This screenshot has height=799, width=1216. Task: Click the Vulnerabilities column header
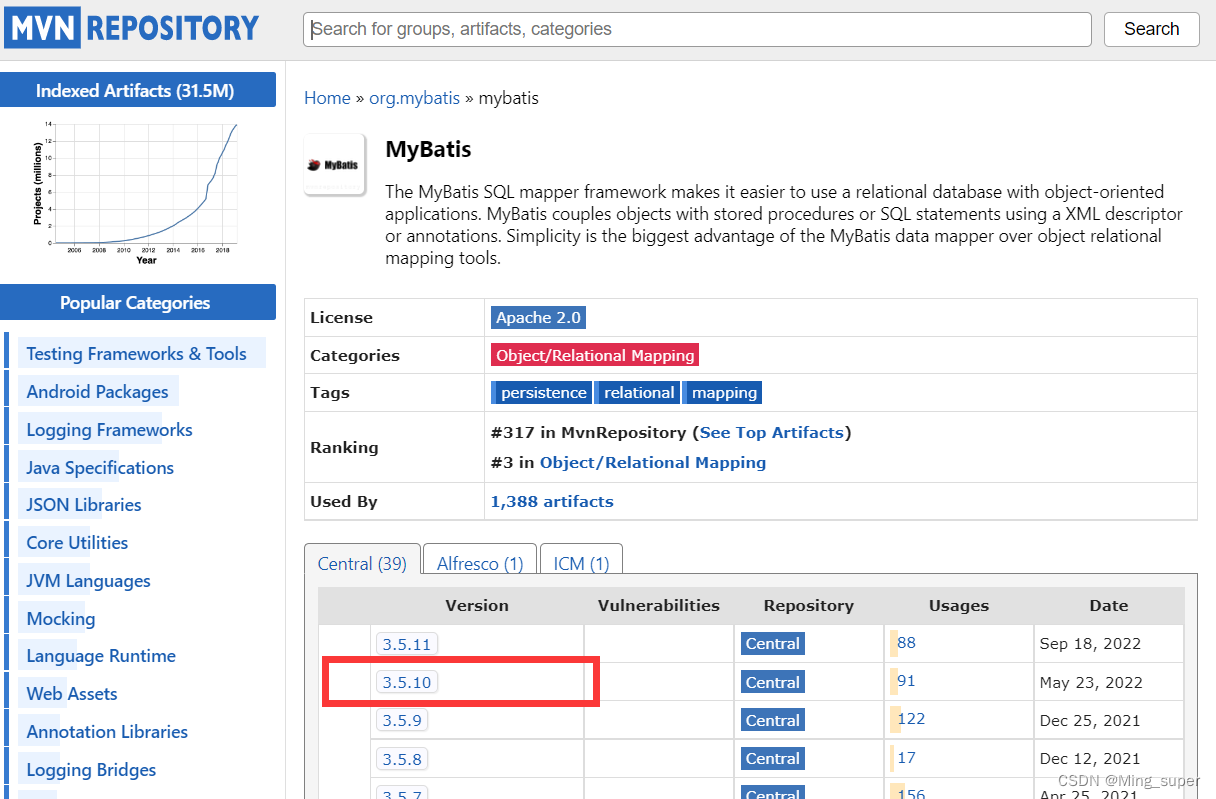coord(659,605)
